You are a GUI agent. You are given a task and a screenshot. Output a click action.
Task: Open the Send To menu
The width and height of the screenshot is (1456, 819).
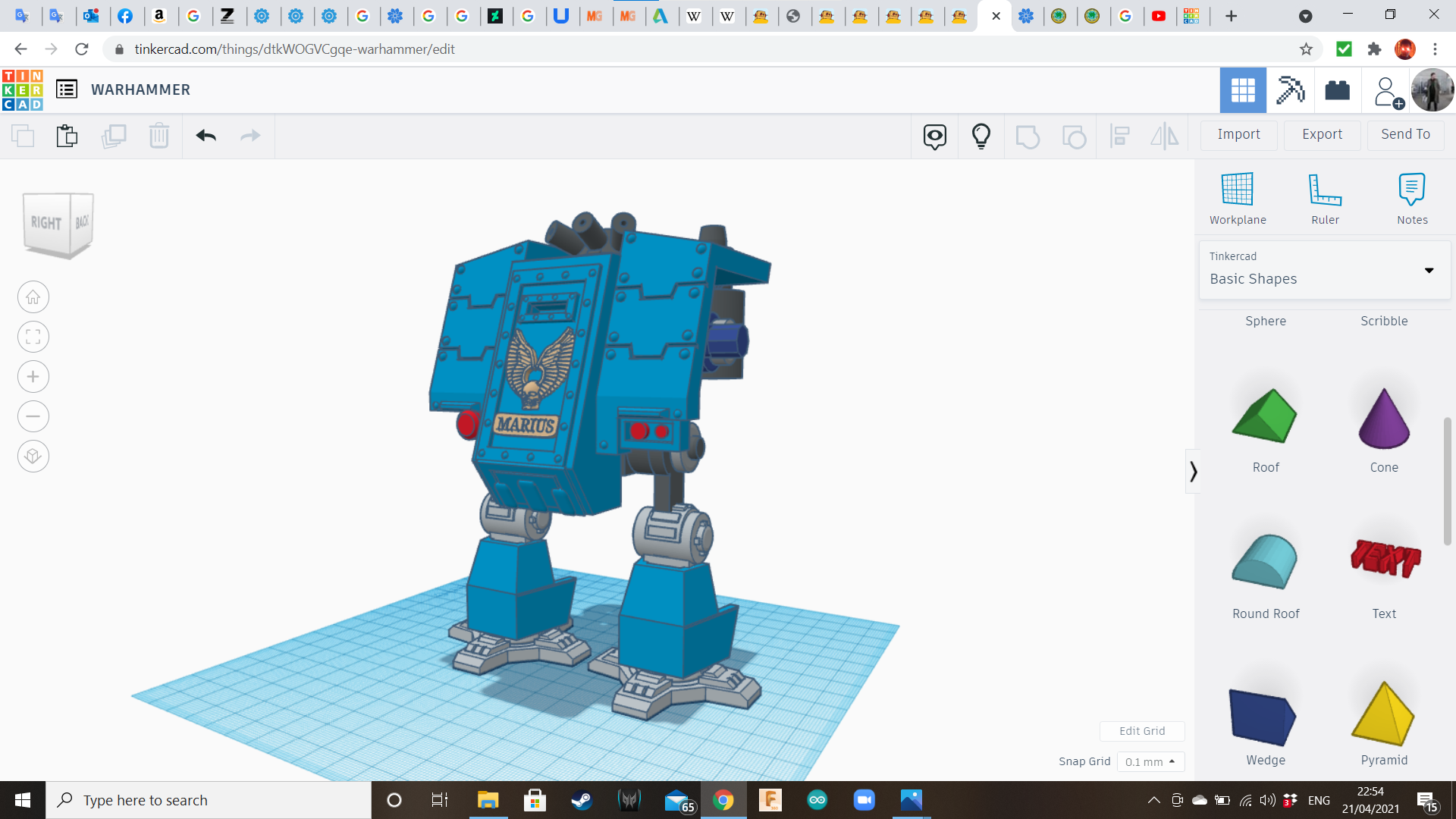tap(1405, 134)
